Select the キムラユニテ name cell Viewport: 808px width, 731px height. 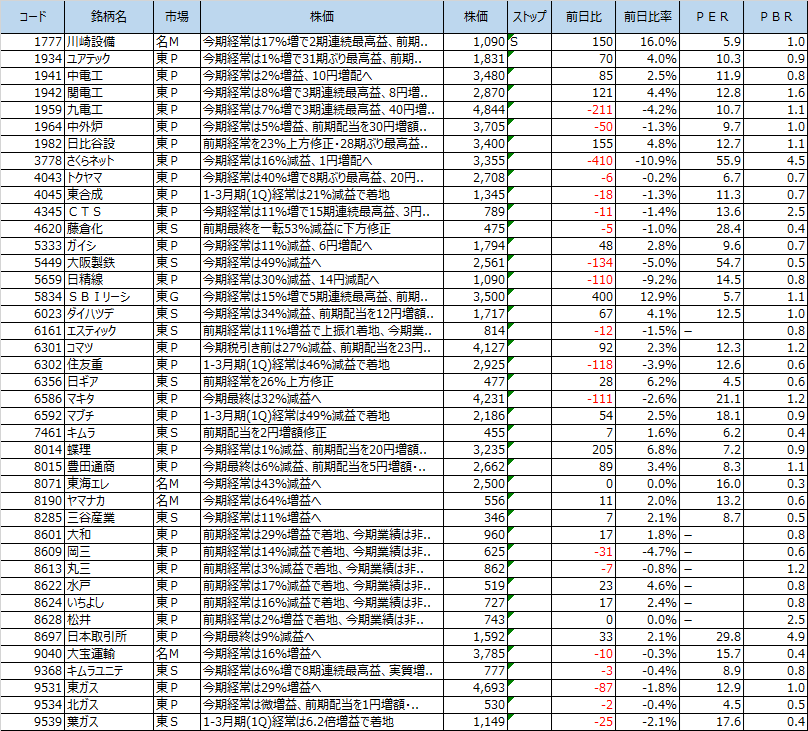point(109,671)
